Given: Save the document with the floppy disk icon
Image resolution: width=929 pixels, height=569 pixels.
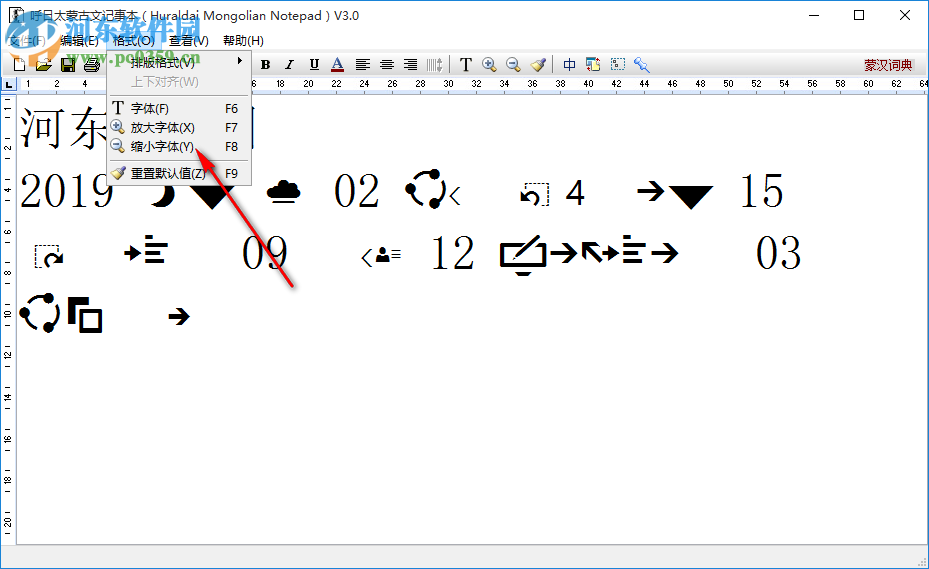Looking at the screenshot, I should point(68,65).
